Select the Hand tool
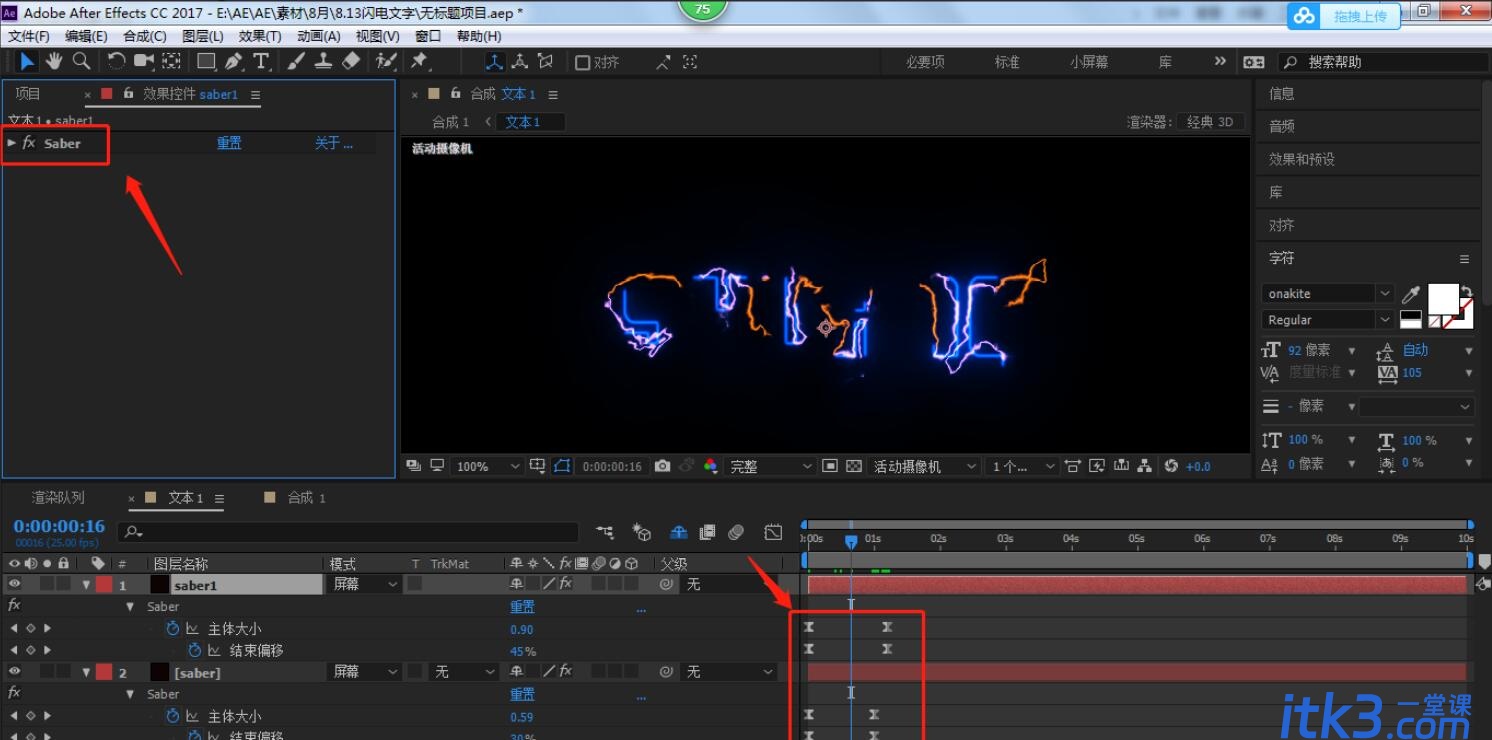 (54, 61)
